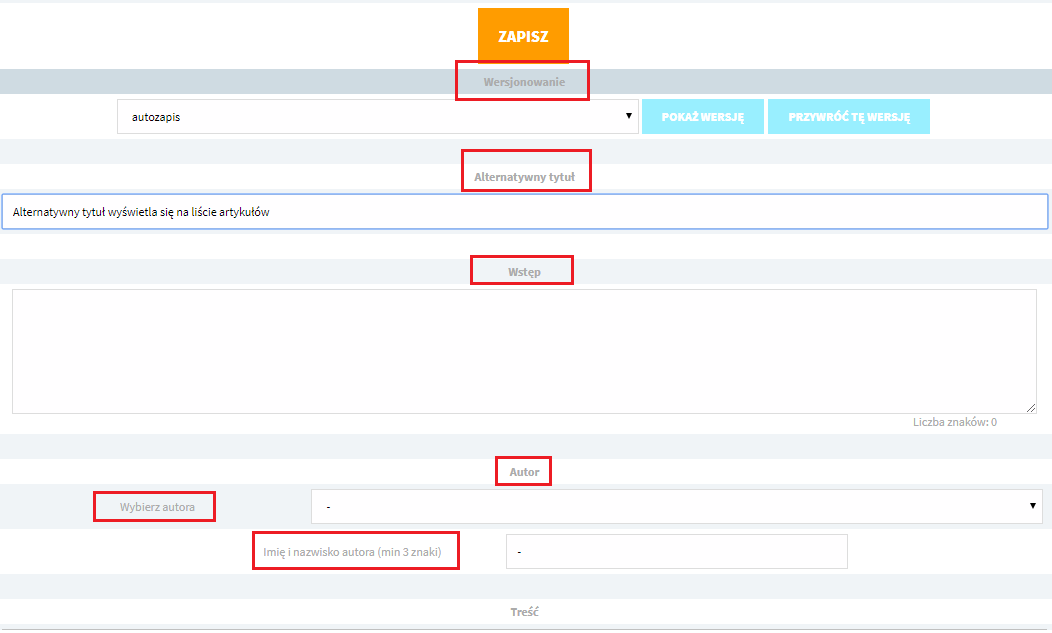Open the Wybierz autora dropdown

[676, 507]
